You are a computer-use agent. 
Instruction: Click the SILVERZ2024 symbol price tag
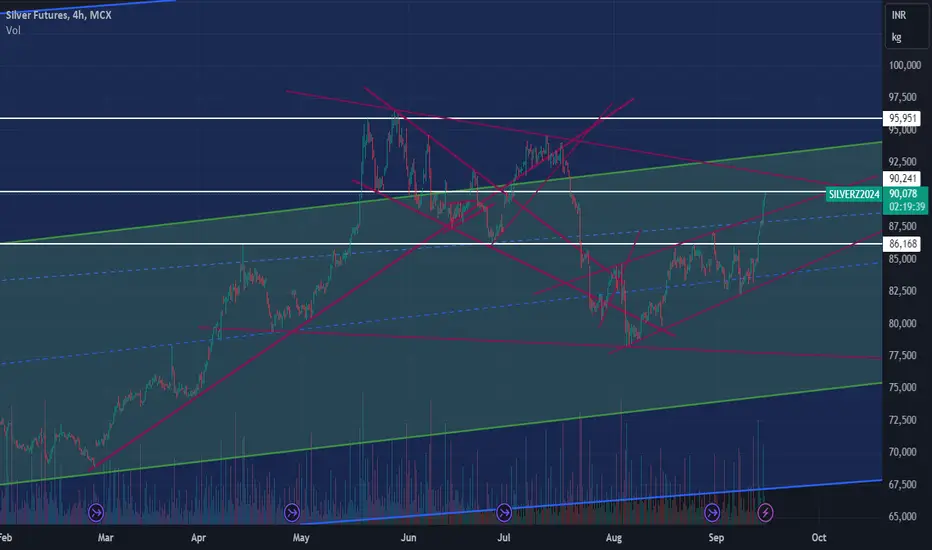pyautogui.click(x=854, y=194)
